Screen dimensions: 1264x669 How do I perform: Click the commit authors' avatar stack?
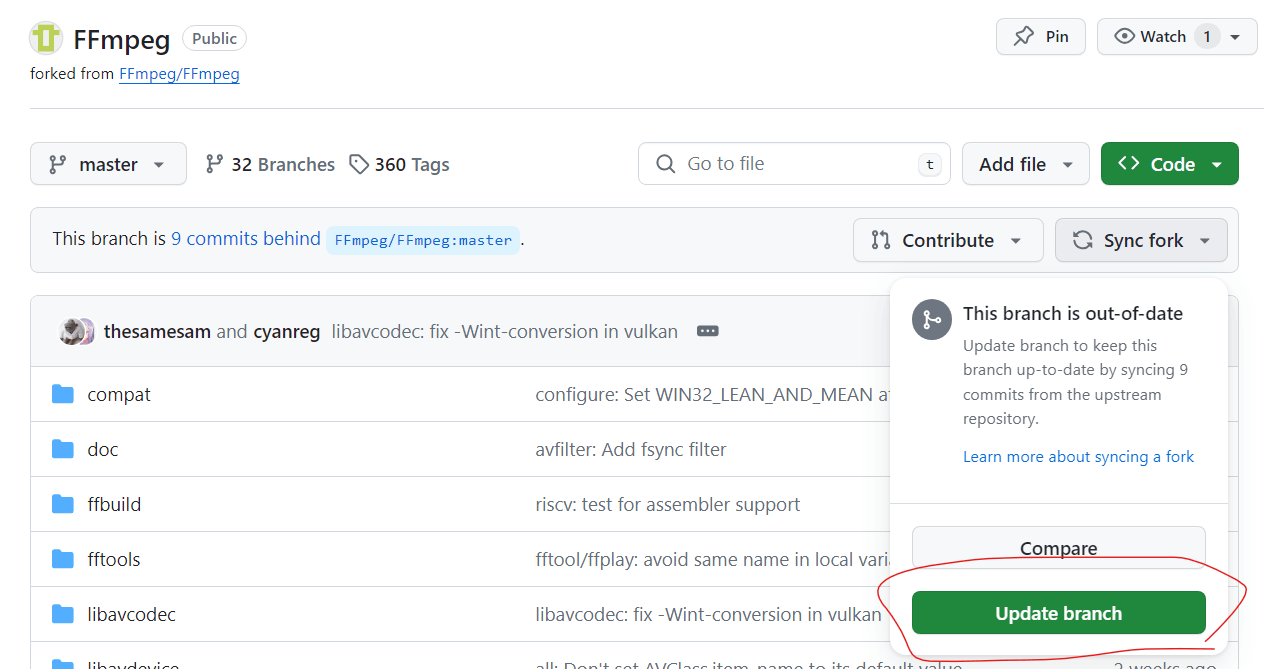point(77,331)
